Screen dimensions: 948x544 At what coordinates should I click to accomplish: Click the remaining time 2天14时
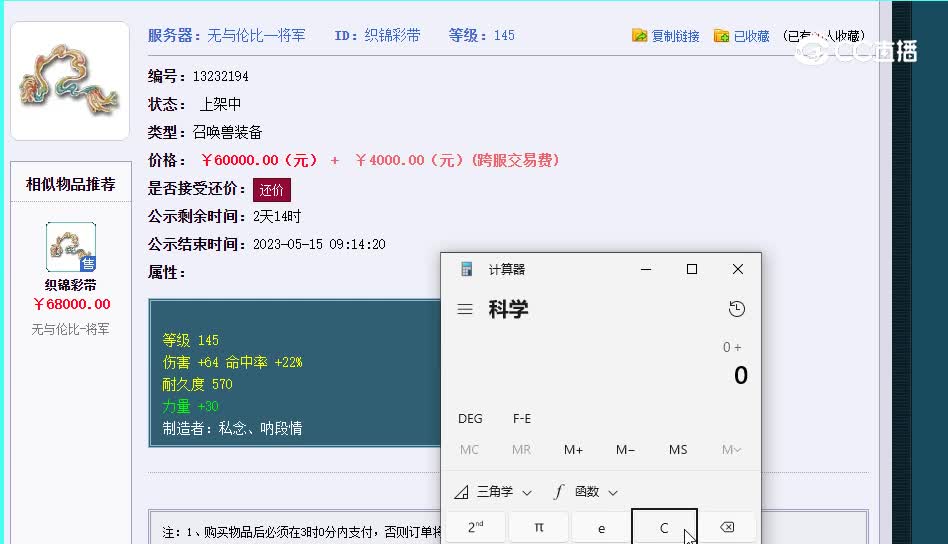pyautogui.click(x=277, y=216)
